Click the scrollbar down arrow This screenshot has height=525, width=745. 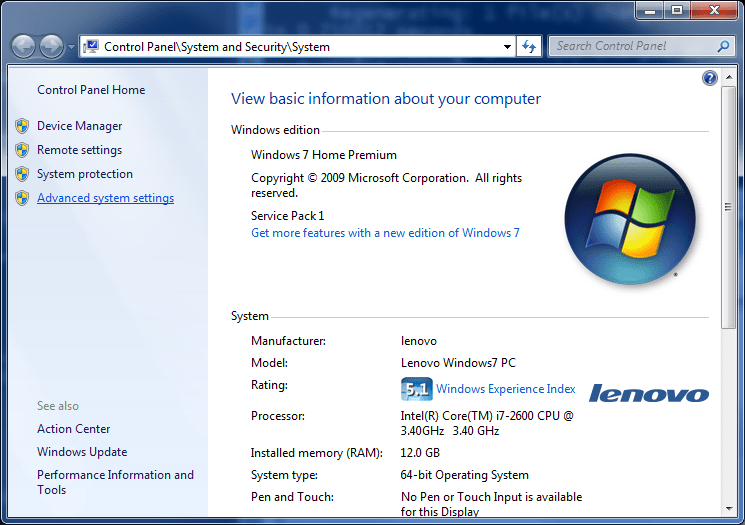point(728,509)
